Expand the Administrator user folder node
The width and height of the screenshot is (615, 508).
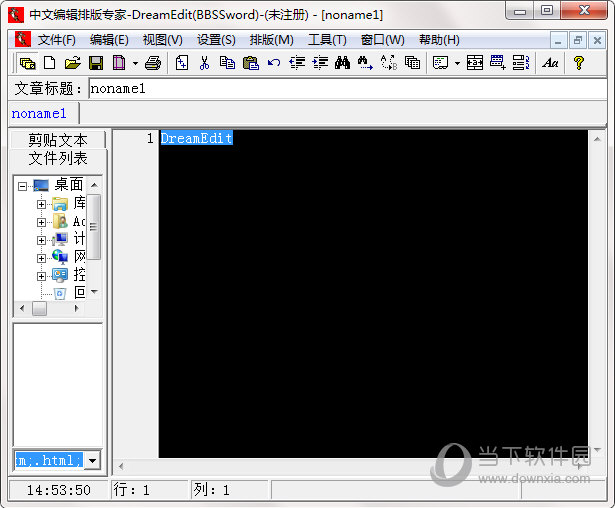click(41, 222)
